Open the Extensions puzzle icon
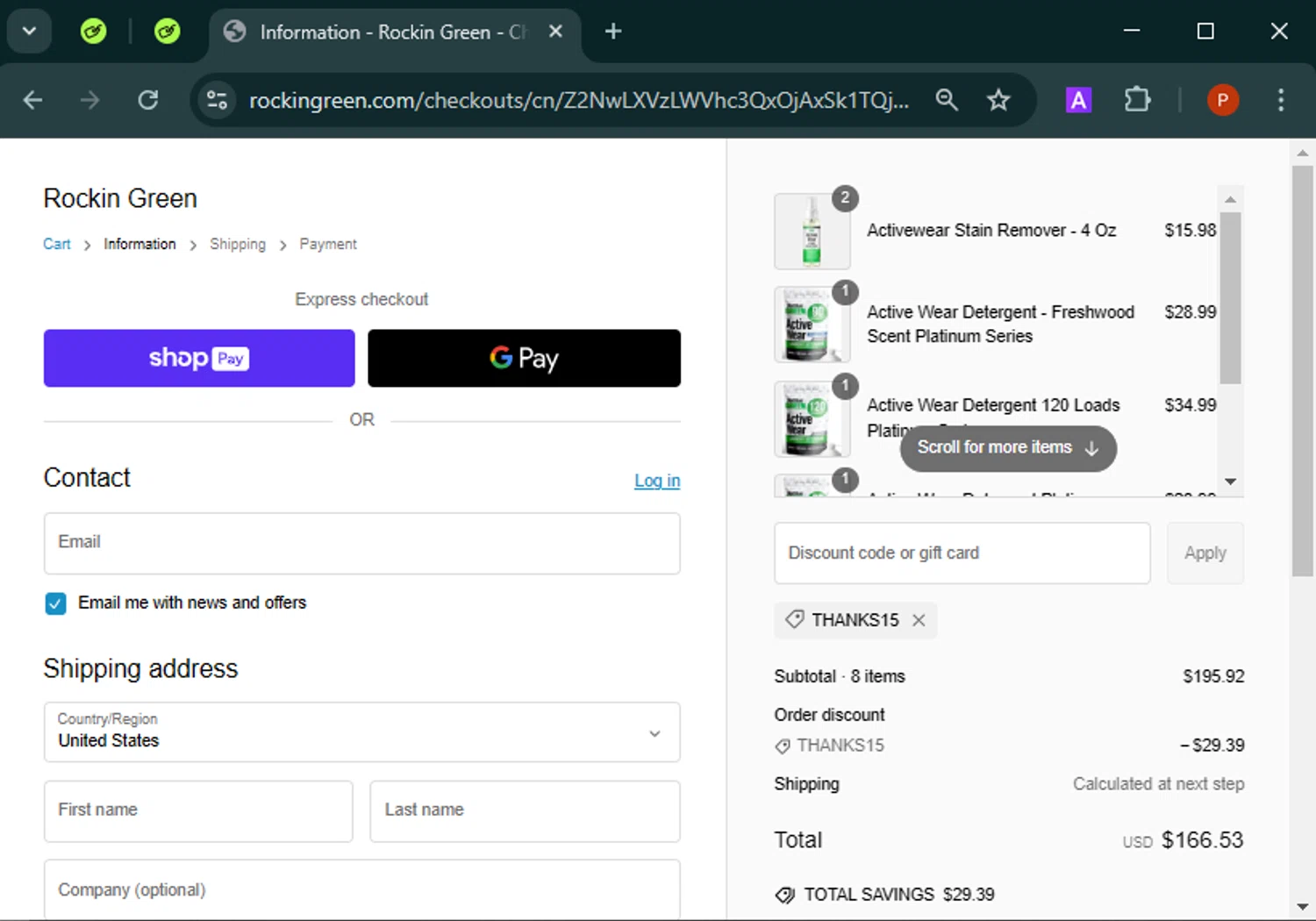The height and width of the screenshot is (921, 1316). [x=1137, y=100]
